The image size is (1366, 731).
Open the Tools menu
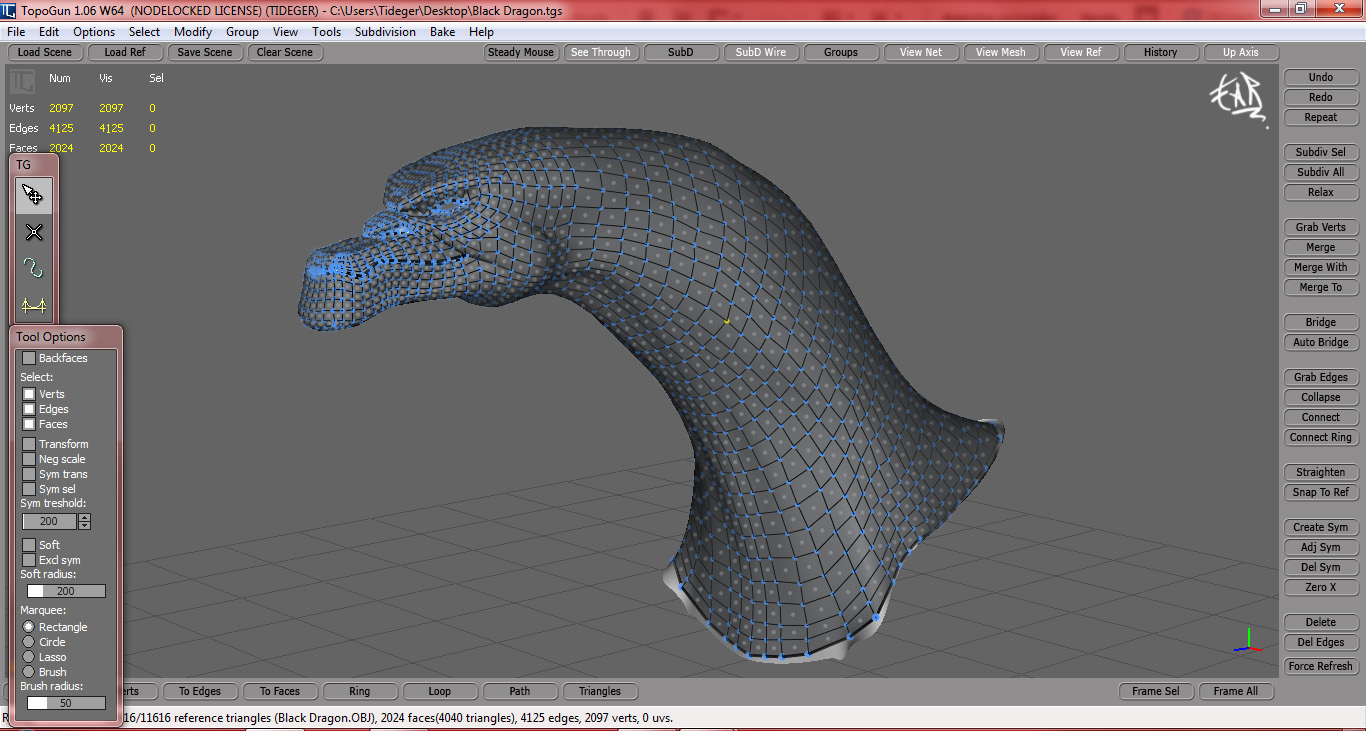click(326, 32)
